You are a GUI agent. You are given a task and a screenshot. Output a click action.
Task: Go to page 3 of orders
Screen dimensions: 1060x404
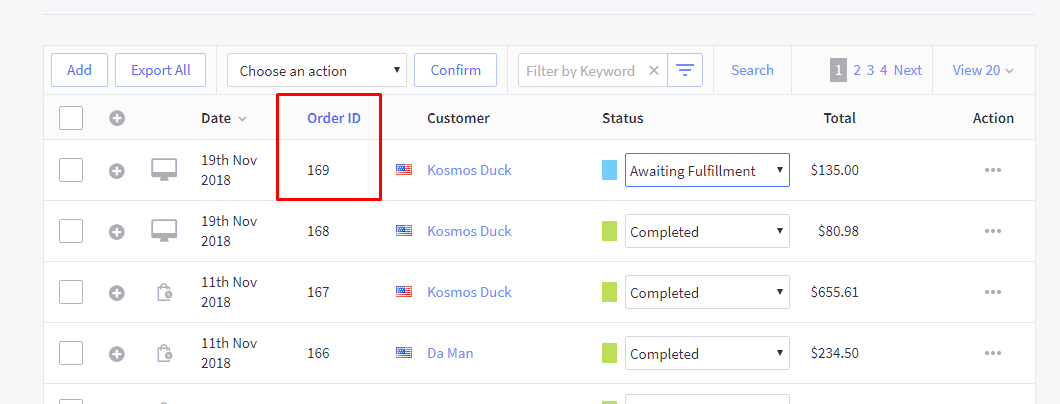click(871, 70)
